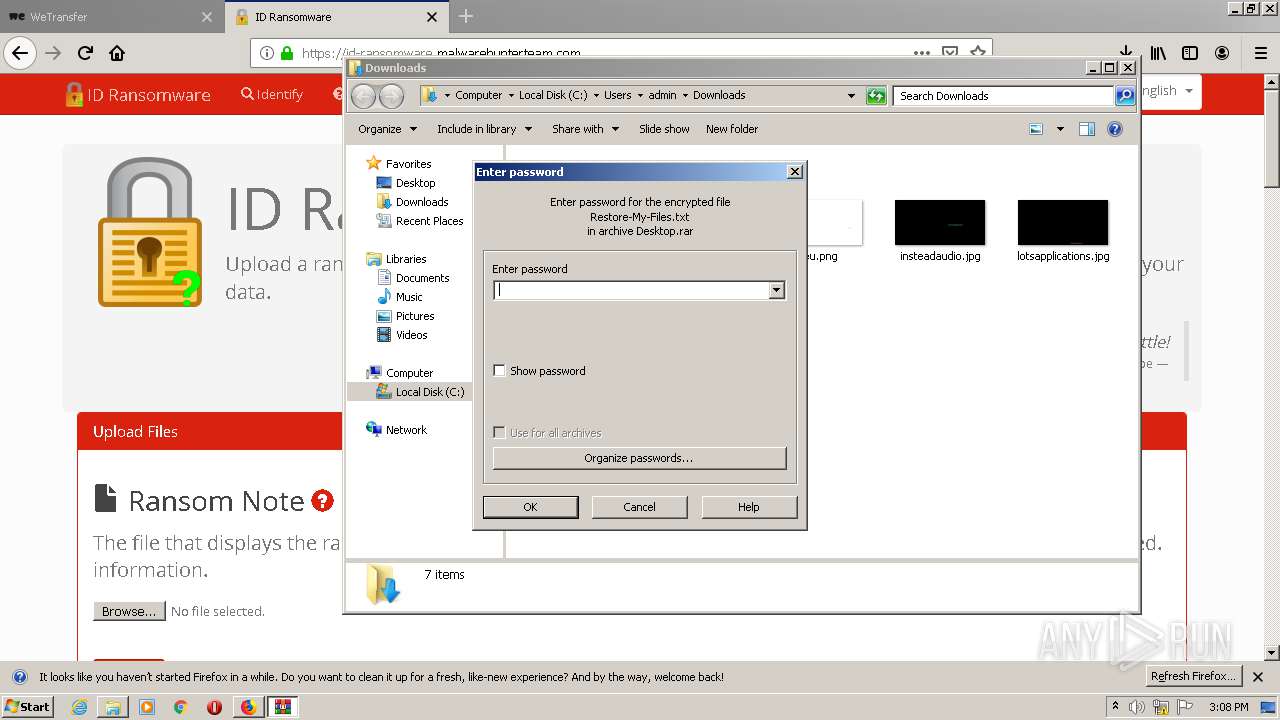This screenshot has height=720, width=1280.
Task: Focus the Enter password field
Action: [x=631, y=290]
